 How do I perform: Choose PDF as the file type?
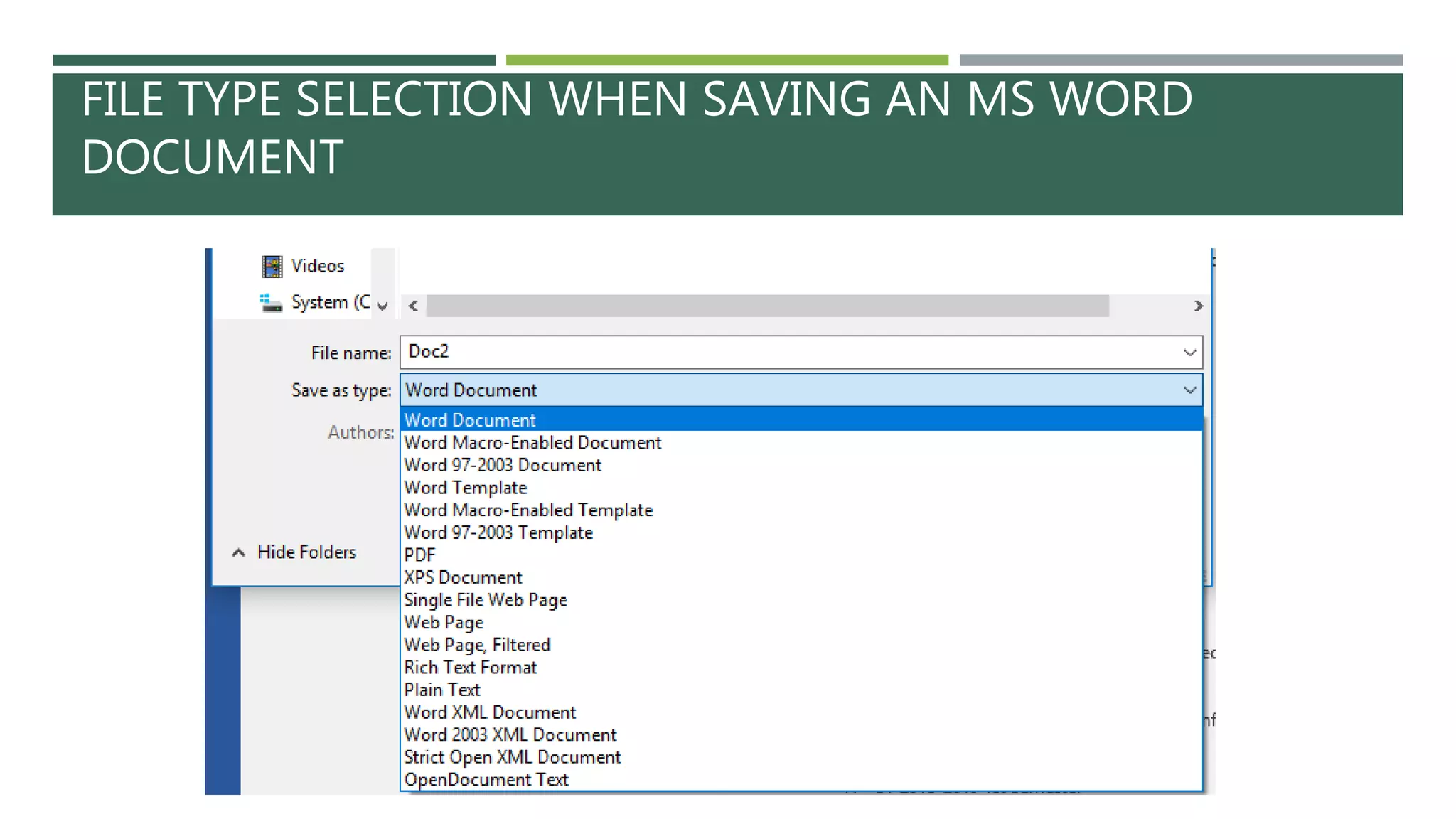801,555
